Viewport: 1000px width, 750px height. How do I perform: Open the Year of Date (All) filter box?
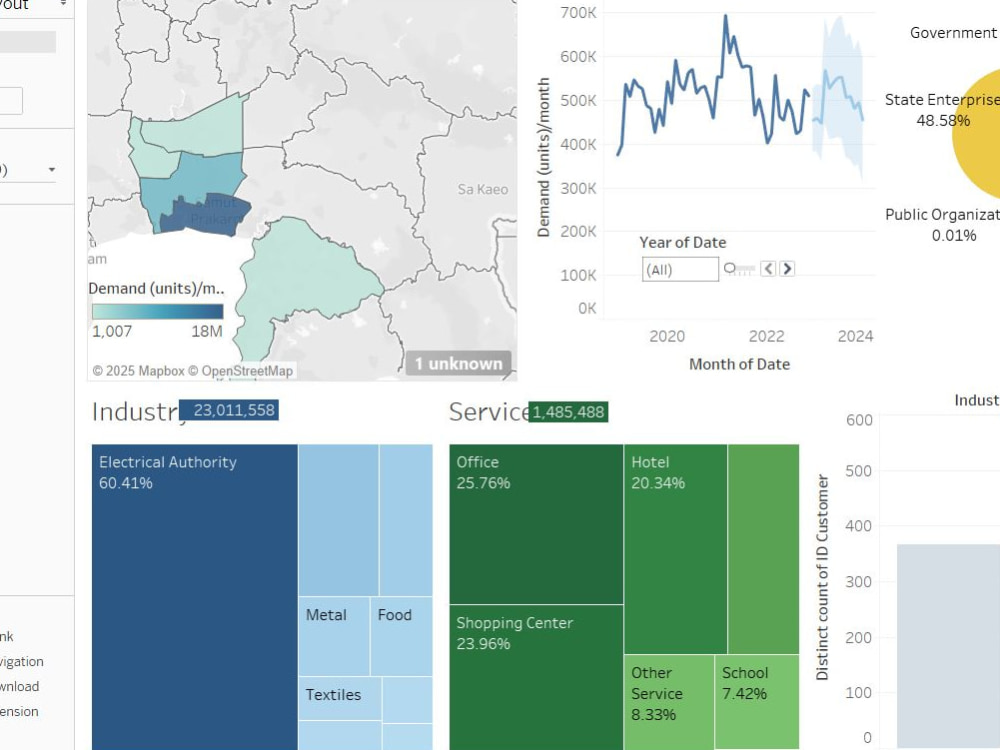(680, 269)
